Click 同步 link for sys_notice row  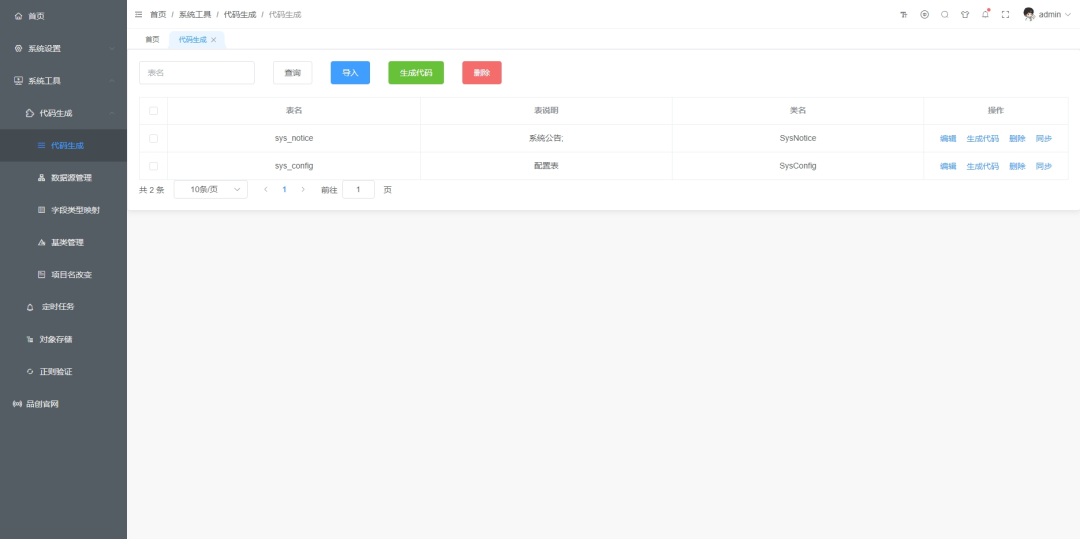1043,138
